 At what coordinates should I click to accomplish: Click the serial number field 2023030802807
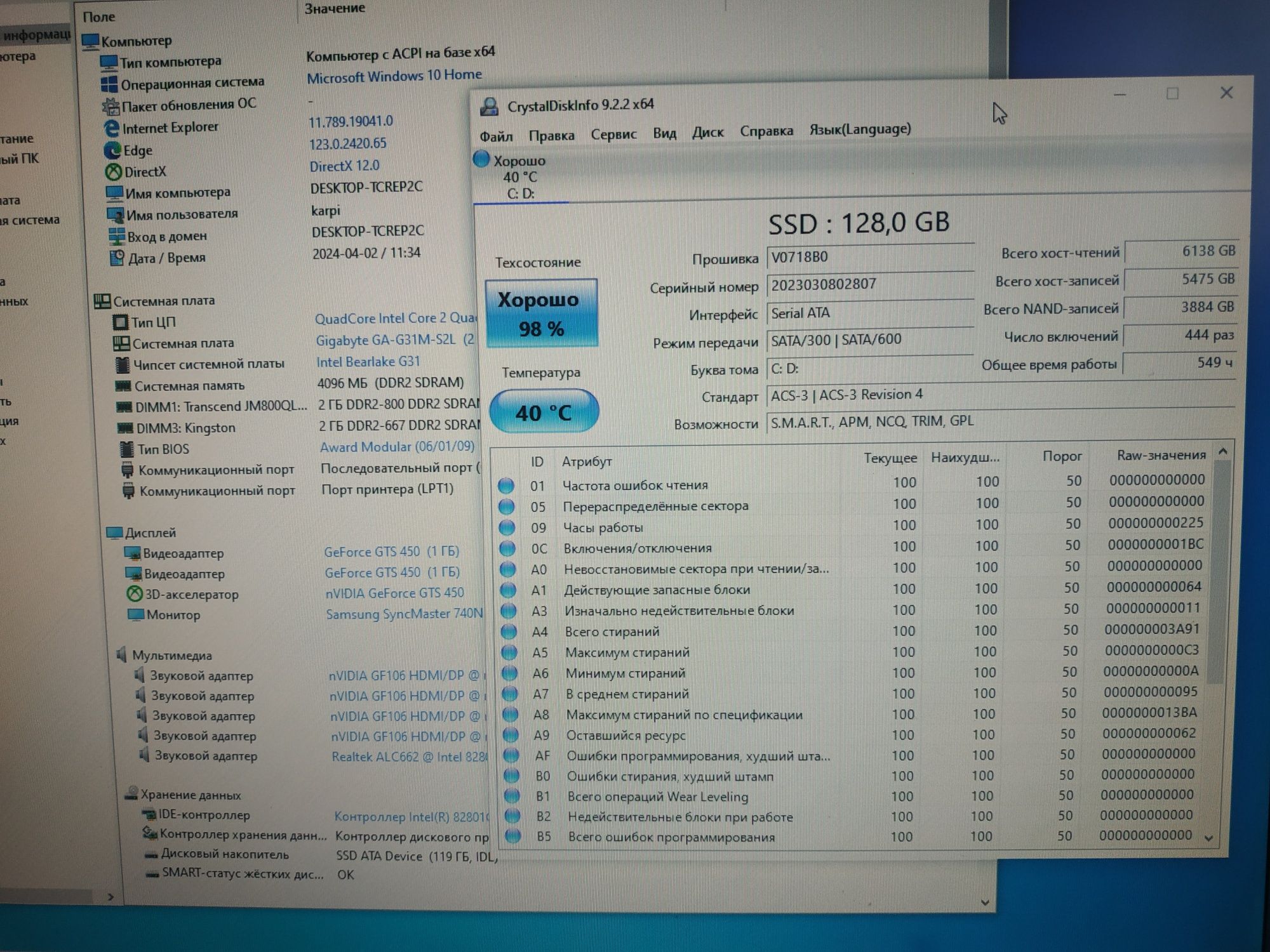870,284
